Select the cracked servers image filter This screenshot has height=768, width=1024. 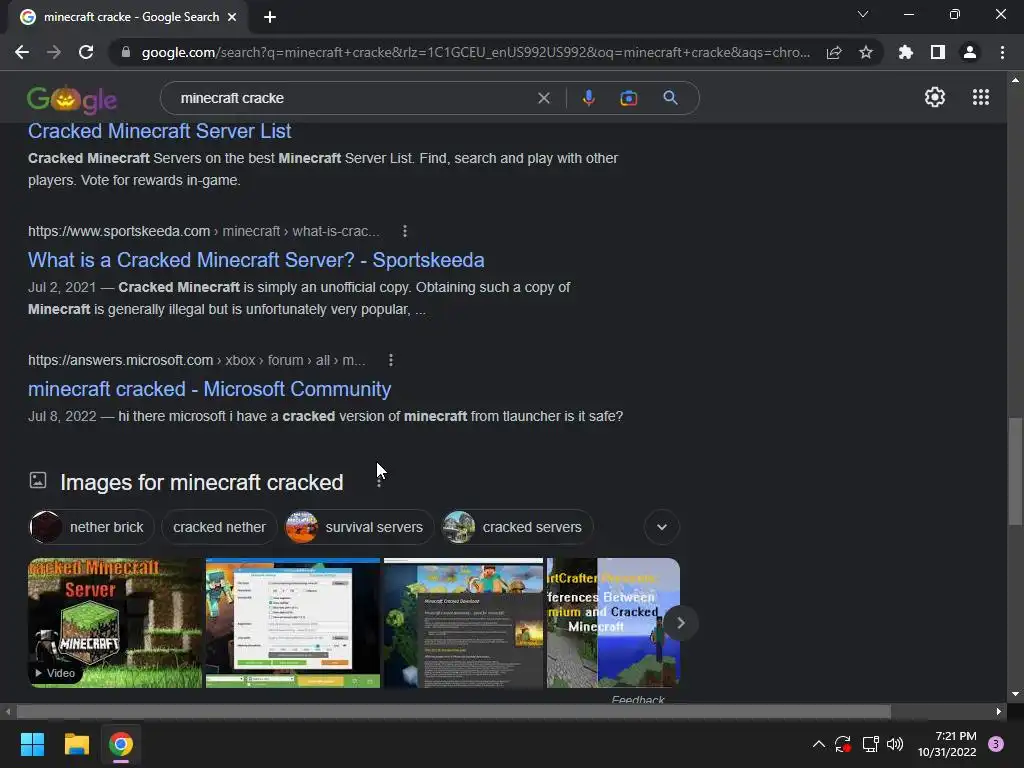click(x=517, y=527)
